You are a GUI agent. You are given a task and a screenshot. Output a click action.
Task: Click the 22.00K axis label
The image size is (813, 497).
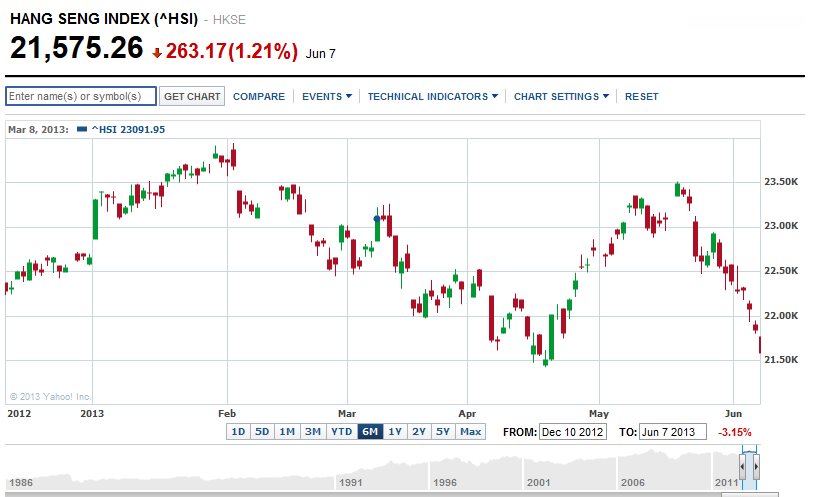pyautogui.click(x=781, y=315)
